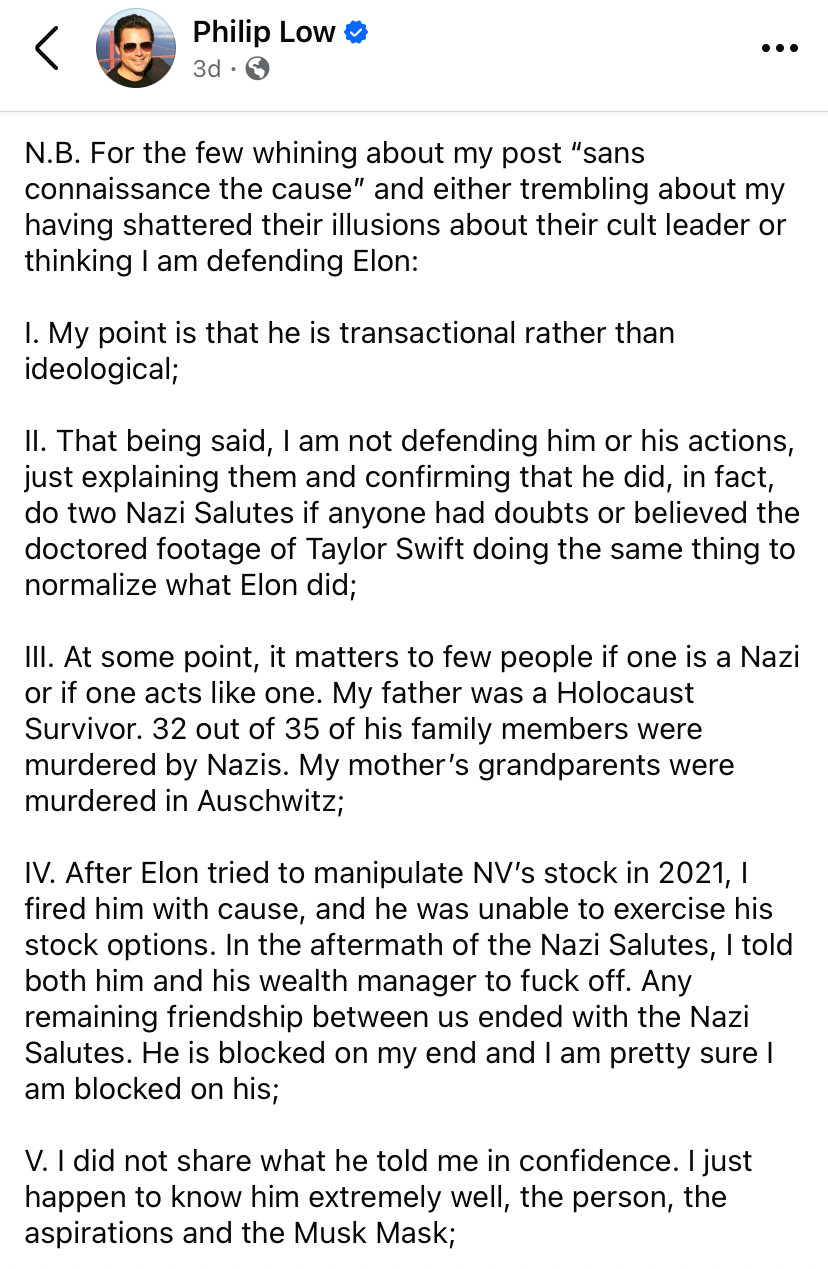Tap point V paragraph about confidence
828x1269 pixels.
click(x=390, y=1196)
